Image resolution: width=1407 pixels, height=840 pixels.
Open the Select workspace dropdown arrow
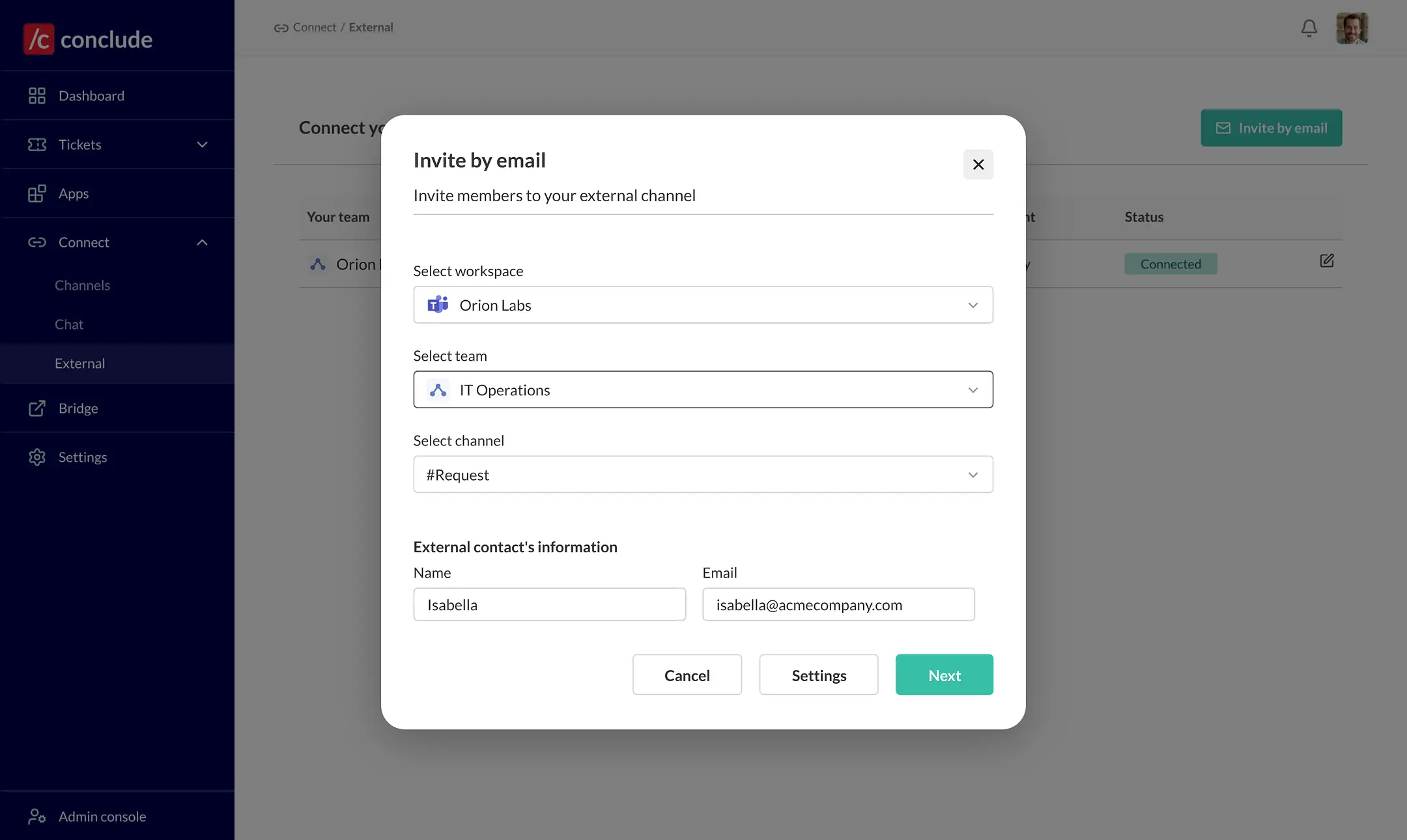[973, 305]
